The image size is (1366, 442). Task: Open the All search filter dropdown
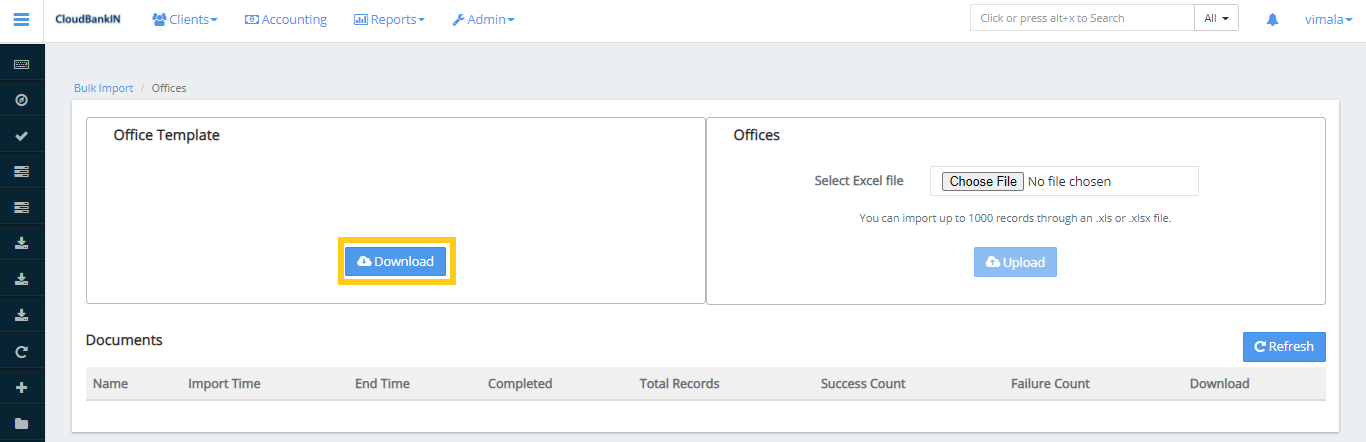[1216, 18]
